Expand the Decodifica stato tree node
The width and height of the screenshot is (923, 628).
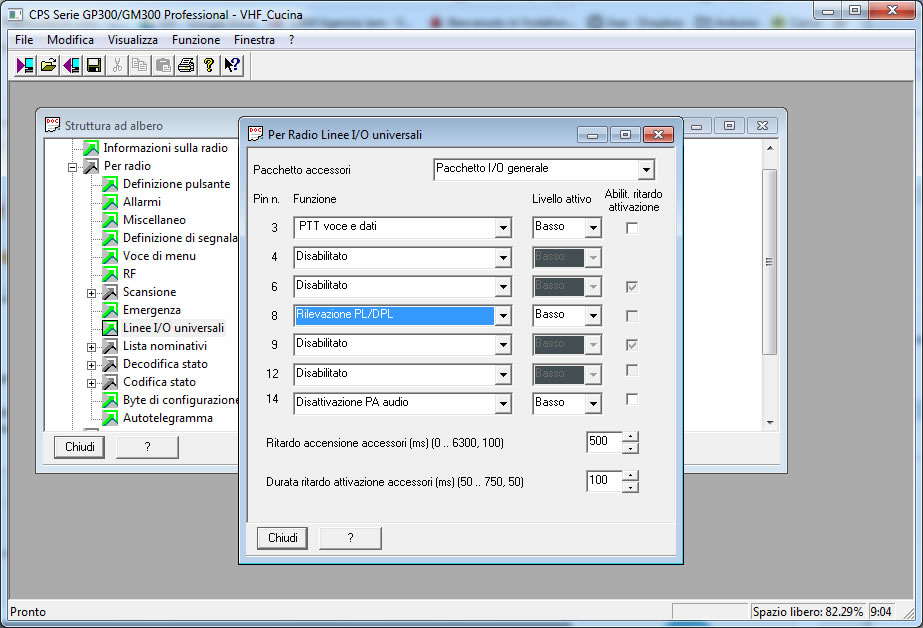[x=91, y=365]
